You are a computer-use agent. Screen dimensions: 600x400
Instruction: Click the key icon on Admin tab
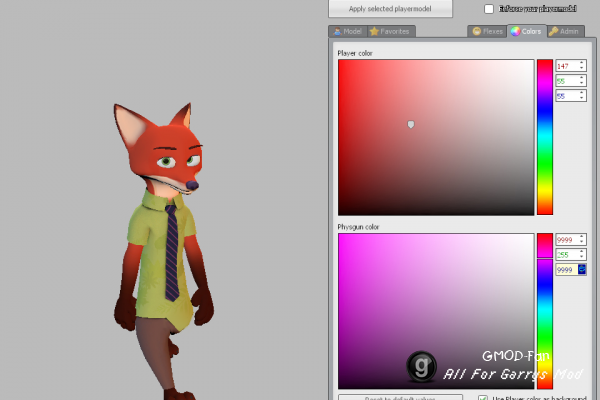coord(553,31)
